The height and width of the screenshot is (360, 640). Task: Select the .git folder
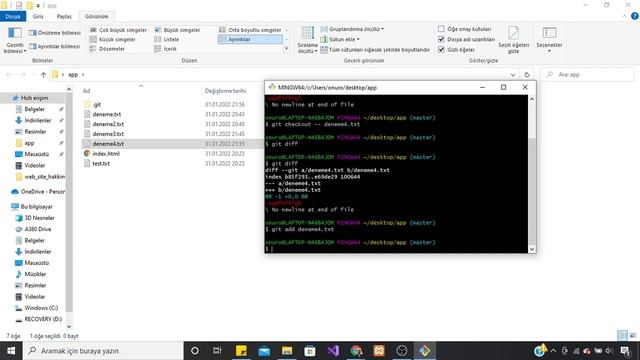[x=97, y=104]
